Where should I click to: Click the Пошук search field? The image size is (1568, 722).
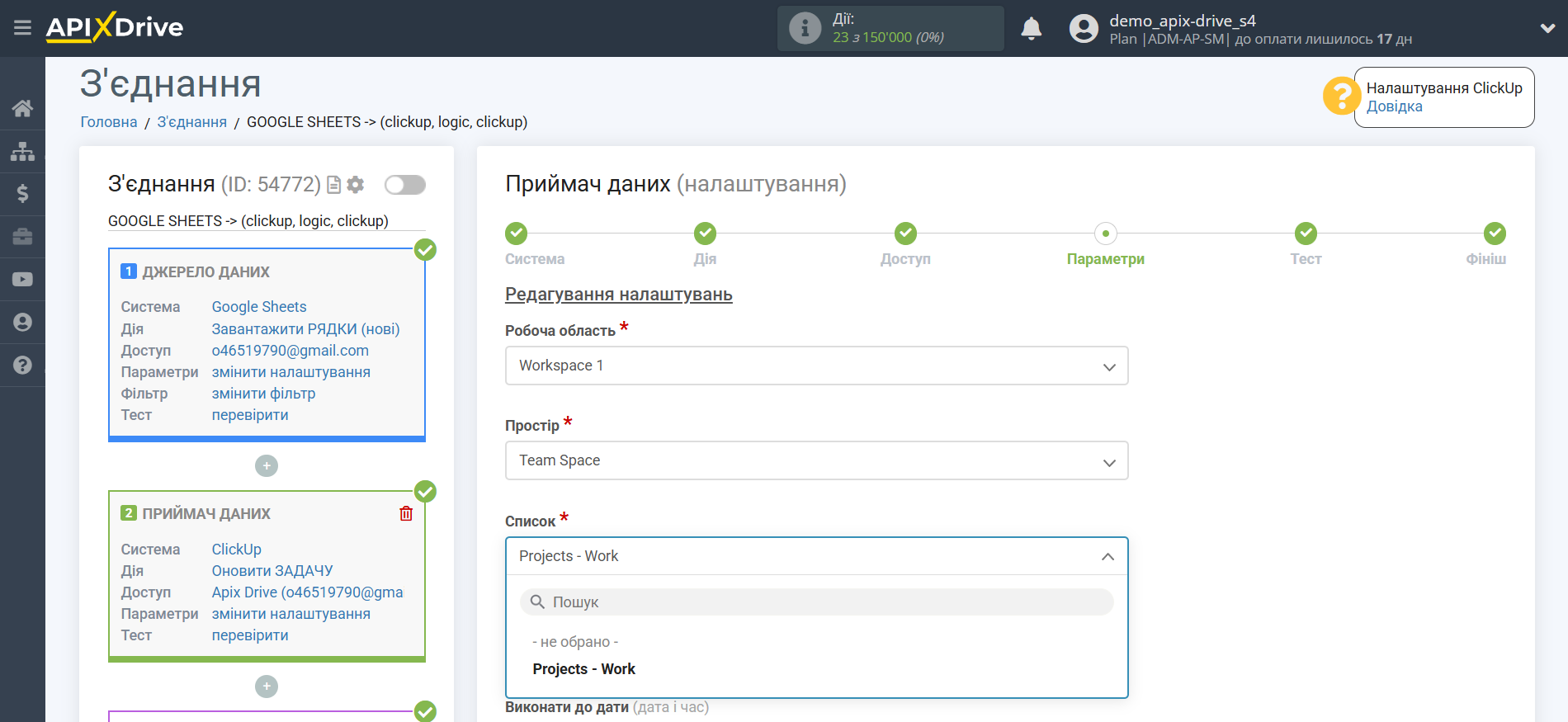(x=816, y=602)
